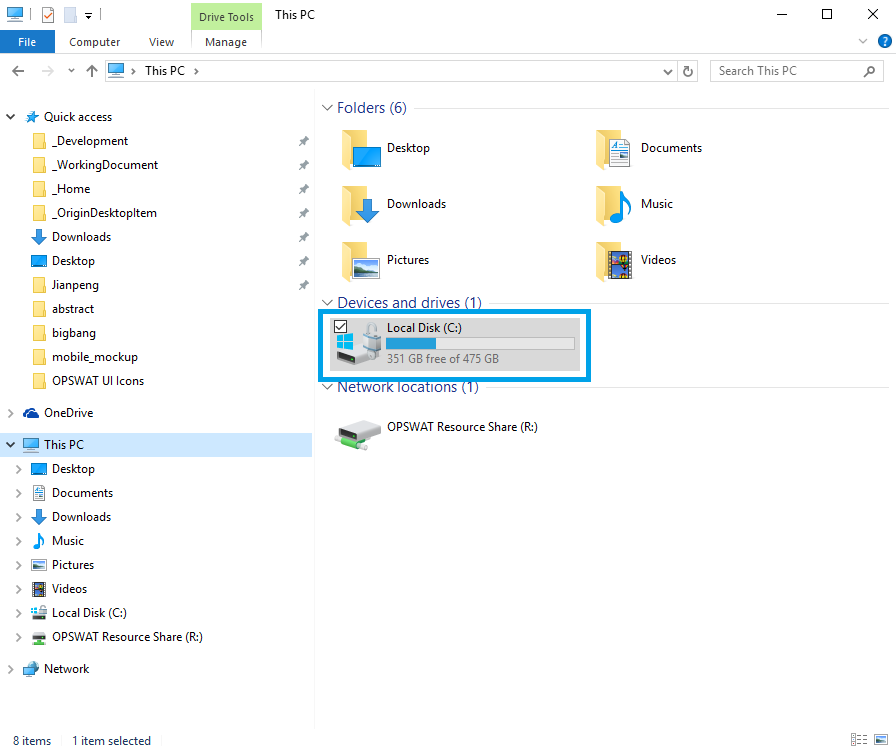
Task: Expand Local Disk (C:) in the navigation tree
Action: (x=18, y=613)
